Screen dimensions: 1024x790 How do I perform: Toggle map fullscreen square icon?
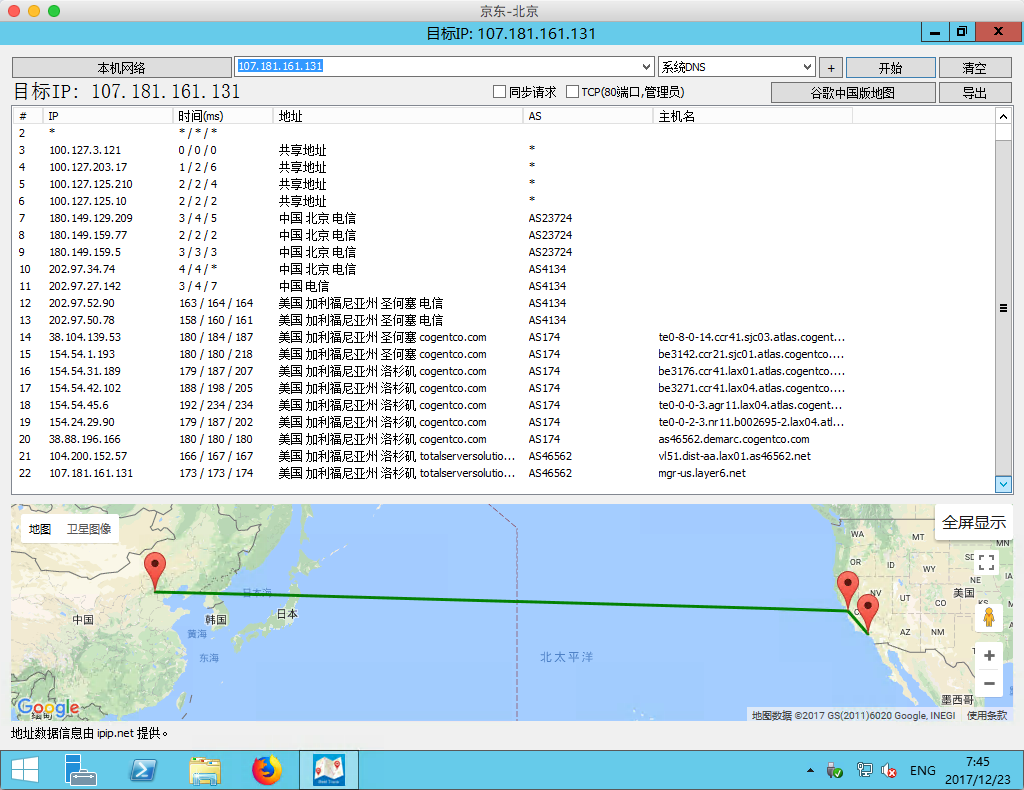click(x=986, y=561)
